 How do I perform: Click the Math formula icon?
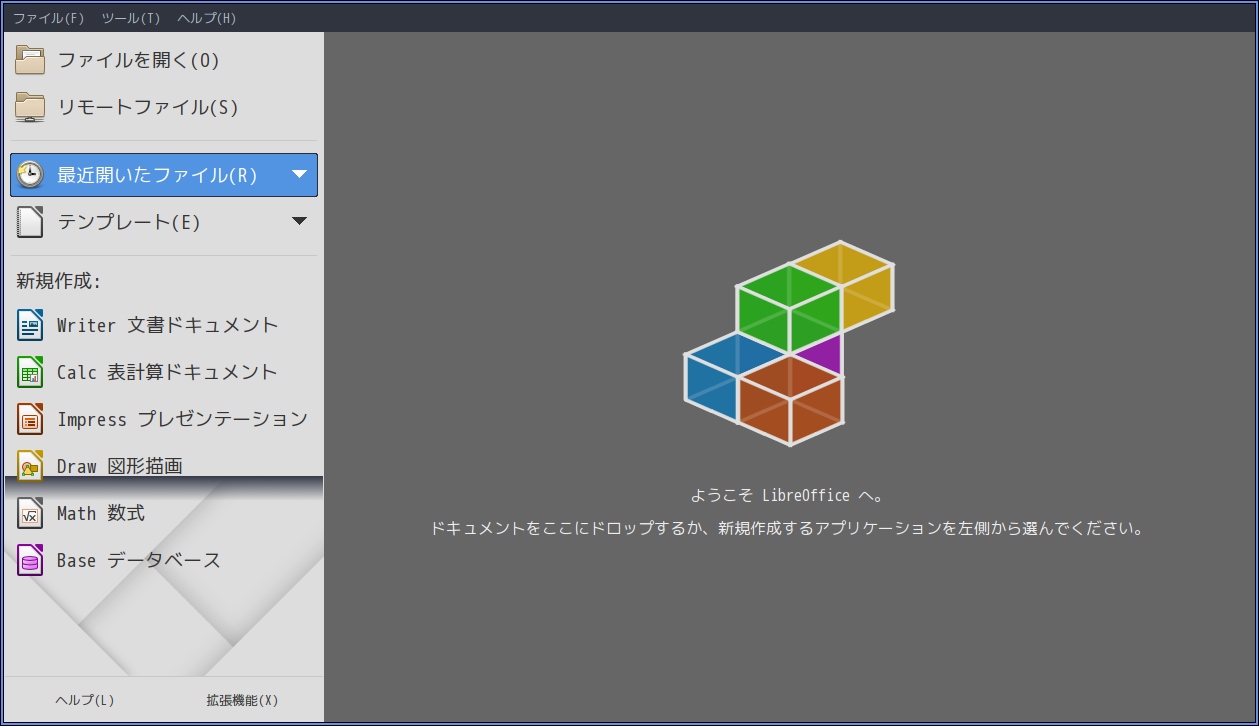pos(30,513)
